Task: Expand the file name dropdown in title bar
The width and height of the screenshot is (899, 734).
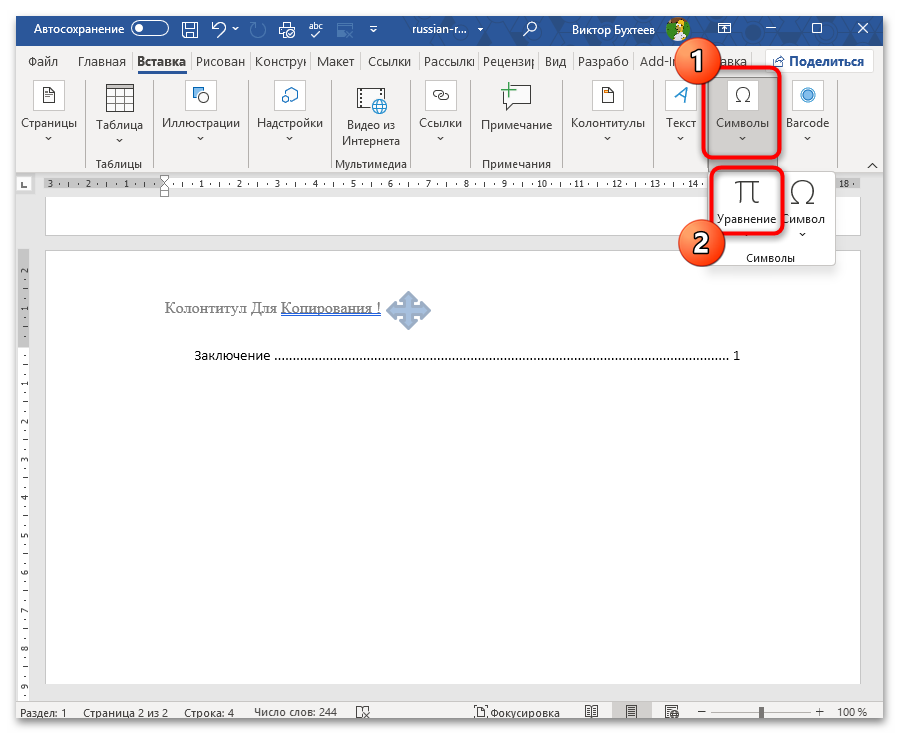Action: 480,29
